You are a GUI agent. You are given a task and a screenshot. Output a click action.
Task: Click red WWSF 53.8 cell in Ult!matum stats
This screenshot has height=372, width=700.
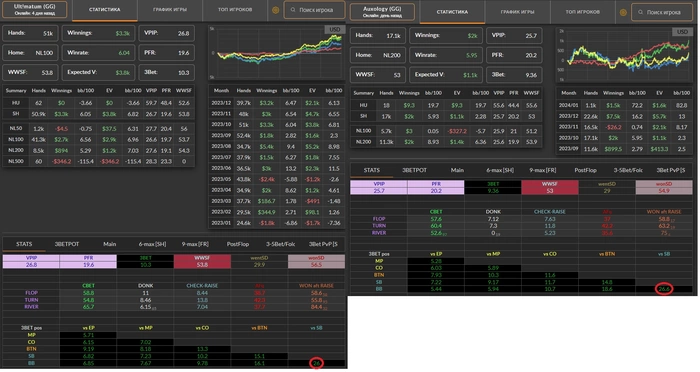pyautogui.click(x=202, y=262)
